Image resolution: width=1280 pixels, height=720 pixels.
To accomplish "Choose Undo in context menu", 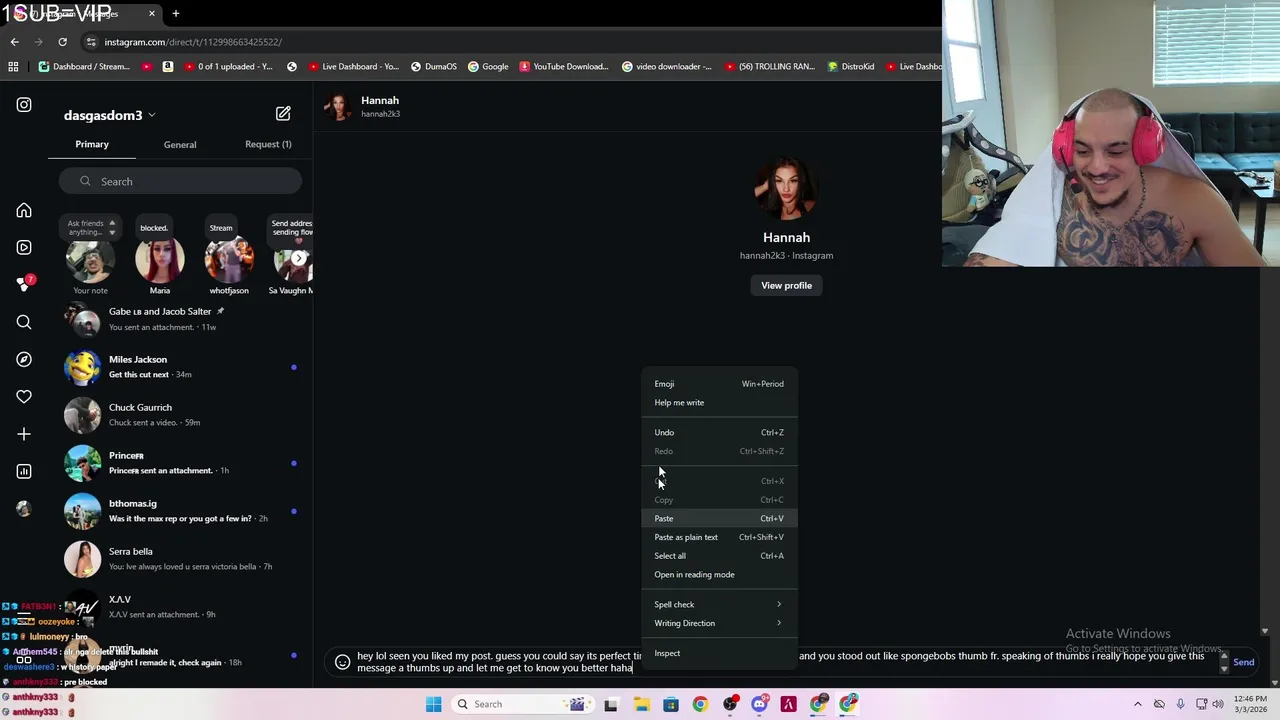I will (x=719, y=432).
